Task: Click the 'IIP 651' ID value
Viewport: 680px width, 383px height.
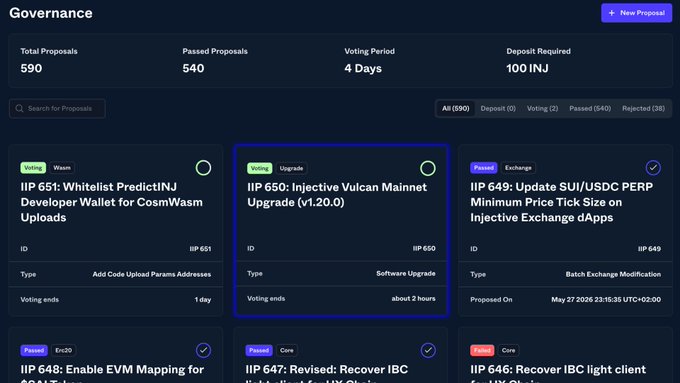Action: pyautogui.click(x=200, y=249)
